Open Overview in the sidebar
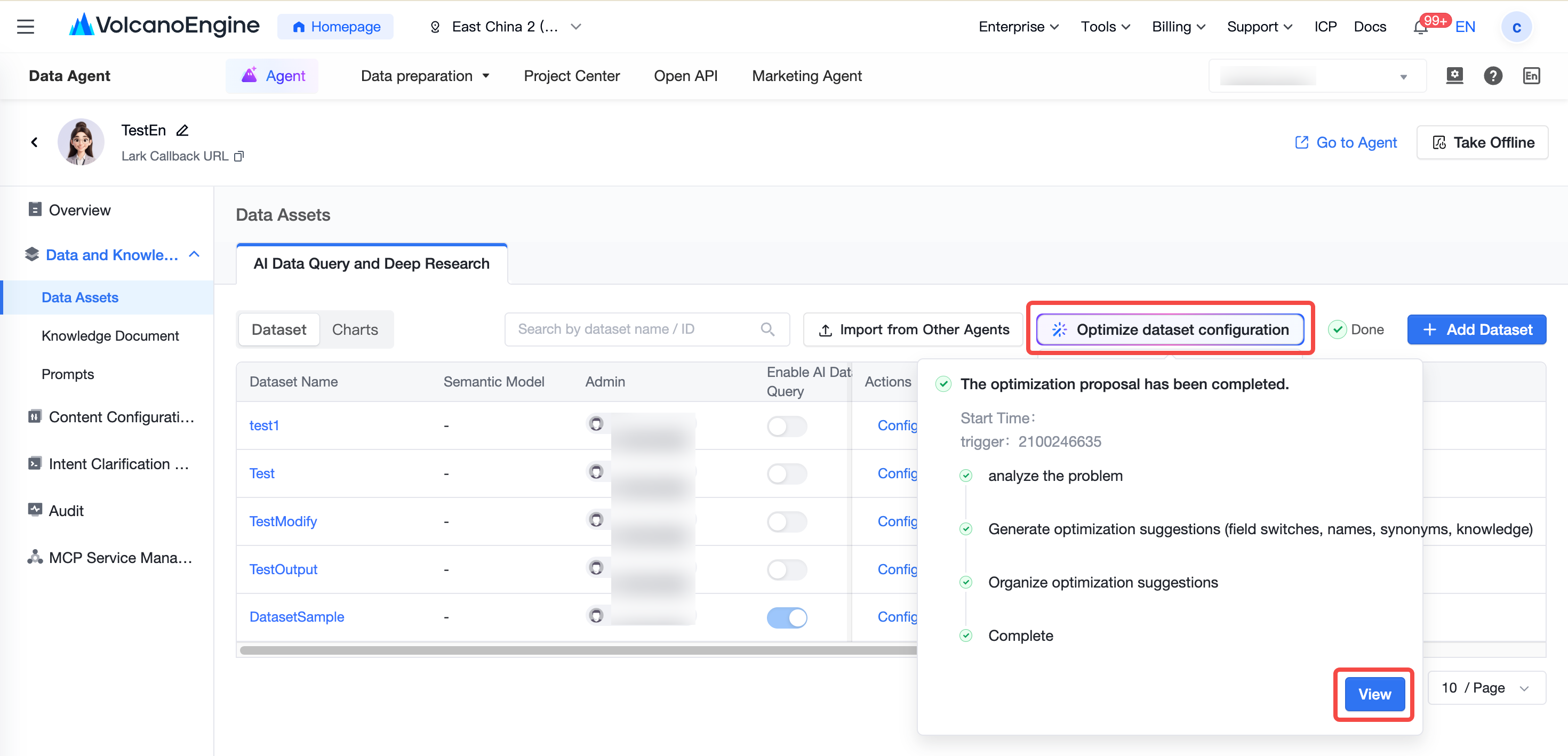The image size is (1568, 756). (79, 210)
